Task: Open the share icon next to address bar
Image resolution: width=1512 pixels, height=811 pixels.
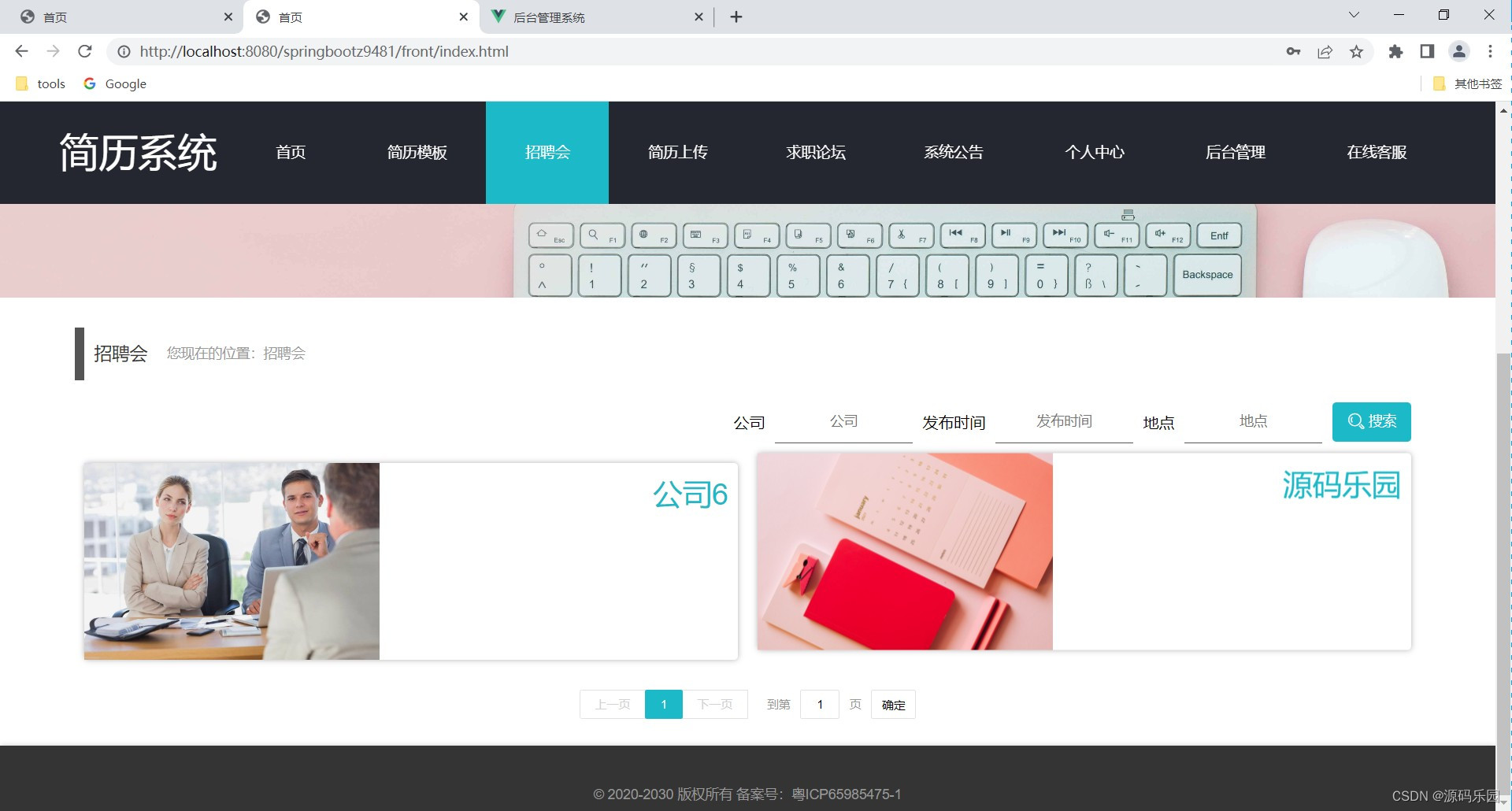Action: coord(1325,51)
